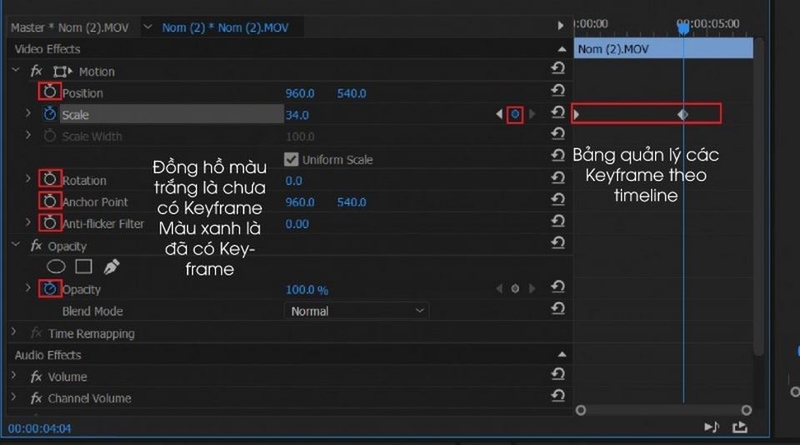The width and height of the screenshot is (800, 445).
Task: Select the pen mask tool under Opacity
Action: pos(111,266)
